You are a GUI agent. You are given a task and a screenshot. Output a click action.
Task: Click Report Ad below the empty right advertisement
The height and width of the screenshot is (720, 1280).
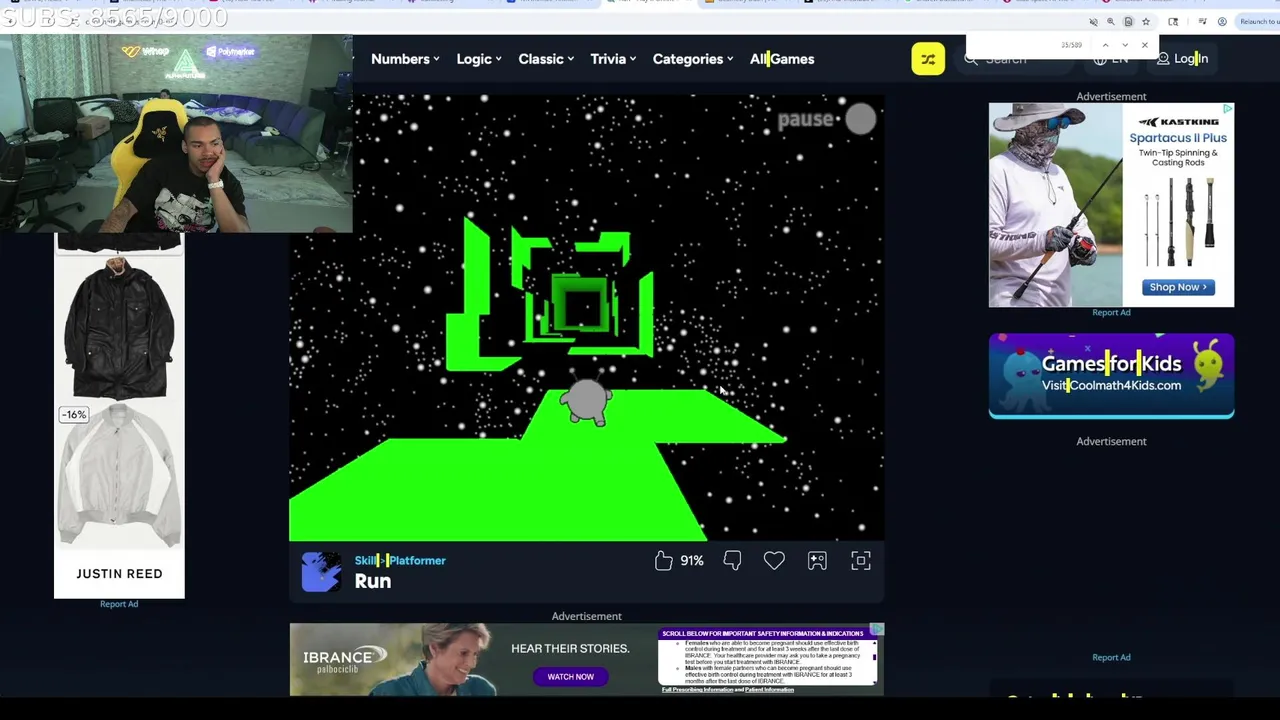tap(1111, 658)
